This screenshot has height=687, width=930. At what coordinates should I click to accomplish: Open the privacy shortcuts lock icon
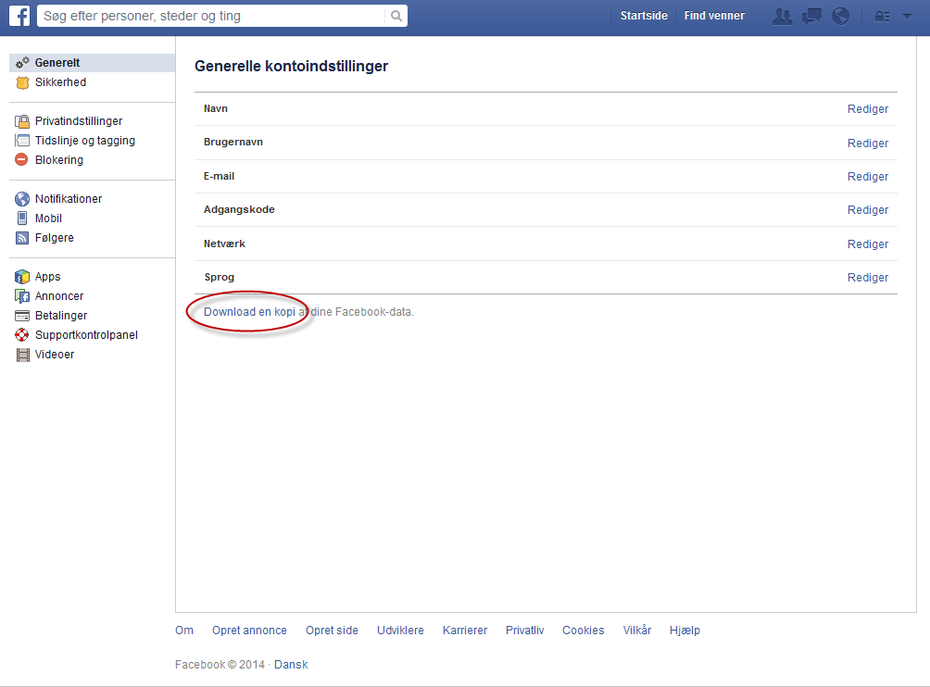click(883, 16)
